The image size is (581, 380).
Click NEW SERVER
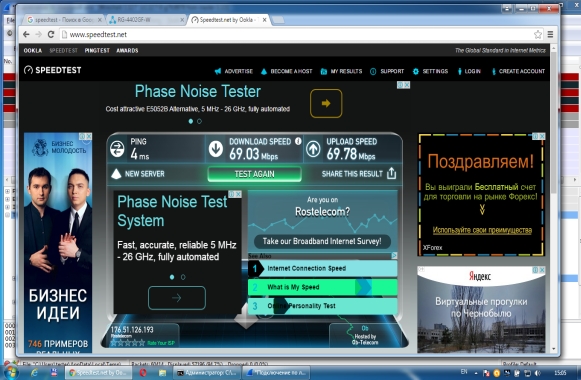click(138, 174)
